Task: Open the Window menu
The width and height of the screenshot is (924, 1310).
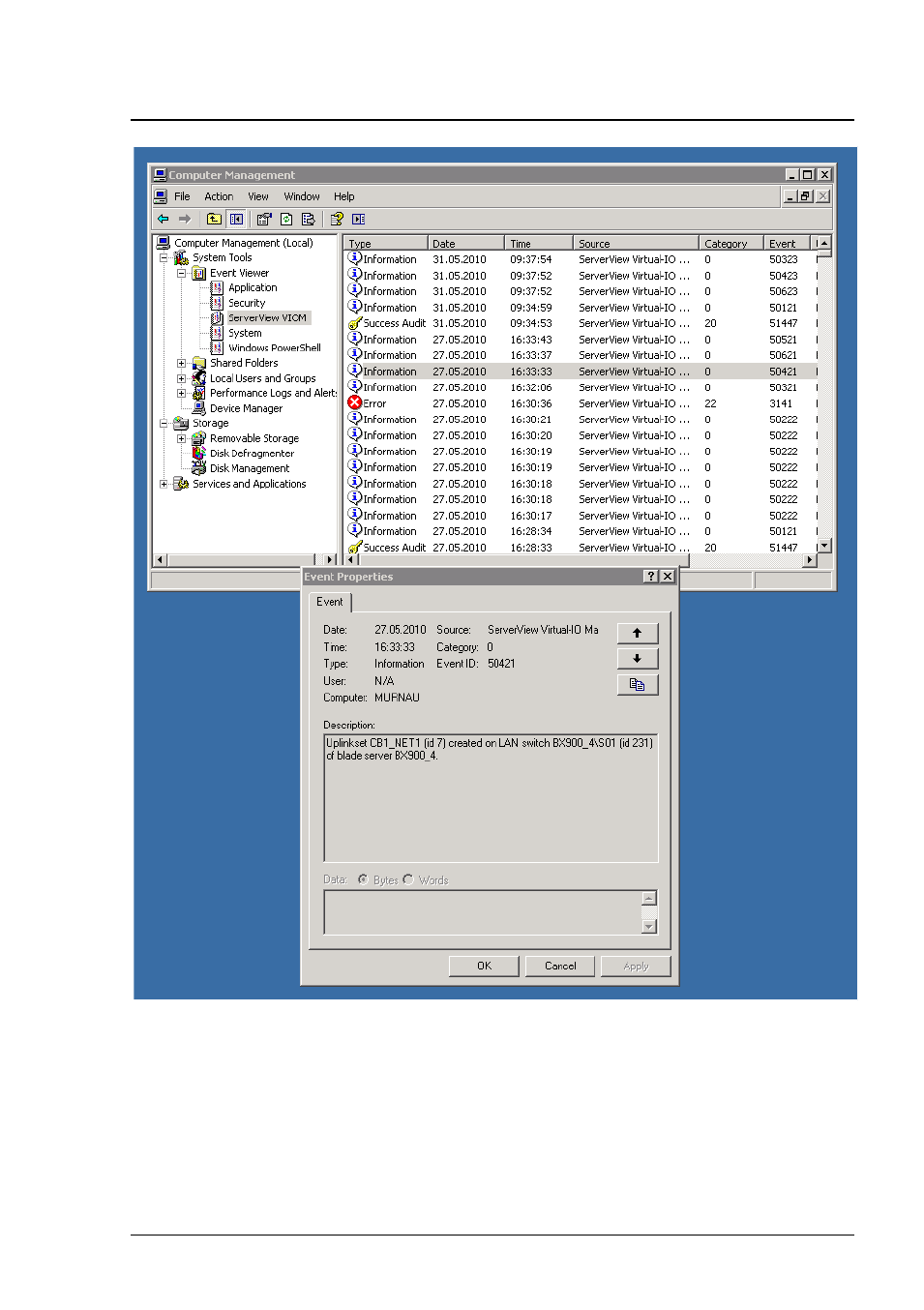Action: [302, 196]
